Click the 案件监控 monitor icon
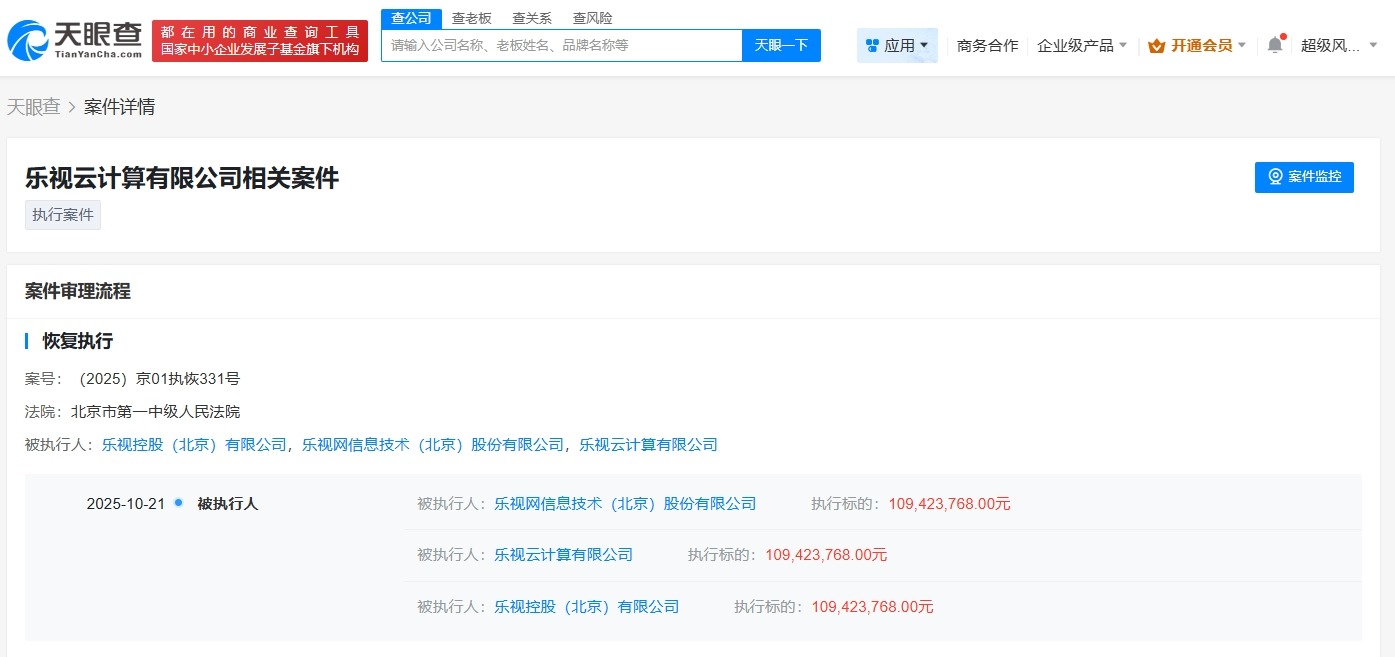 [1274, 177]
